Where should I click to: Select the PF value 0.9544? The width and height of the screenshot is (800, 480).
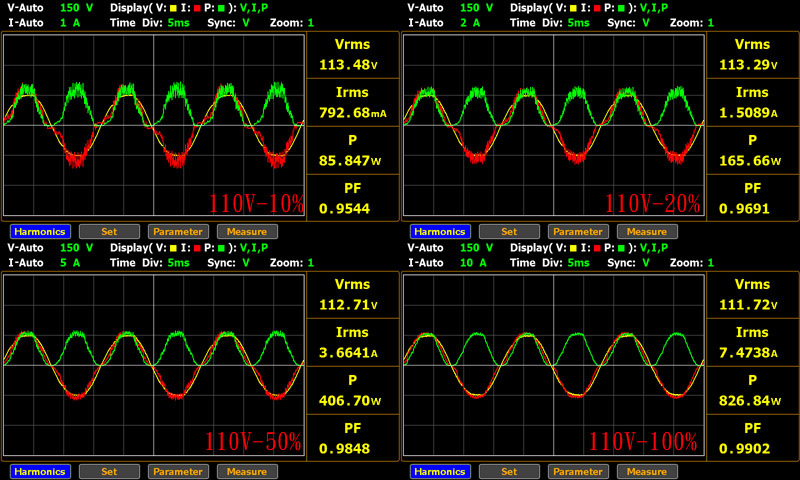[x=344, y=209]
